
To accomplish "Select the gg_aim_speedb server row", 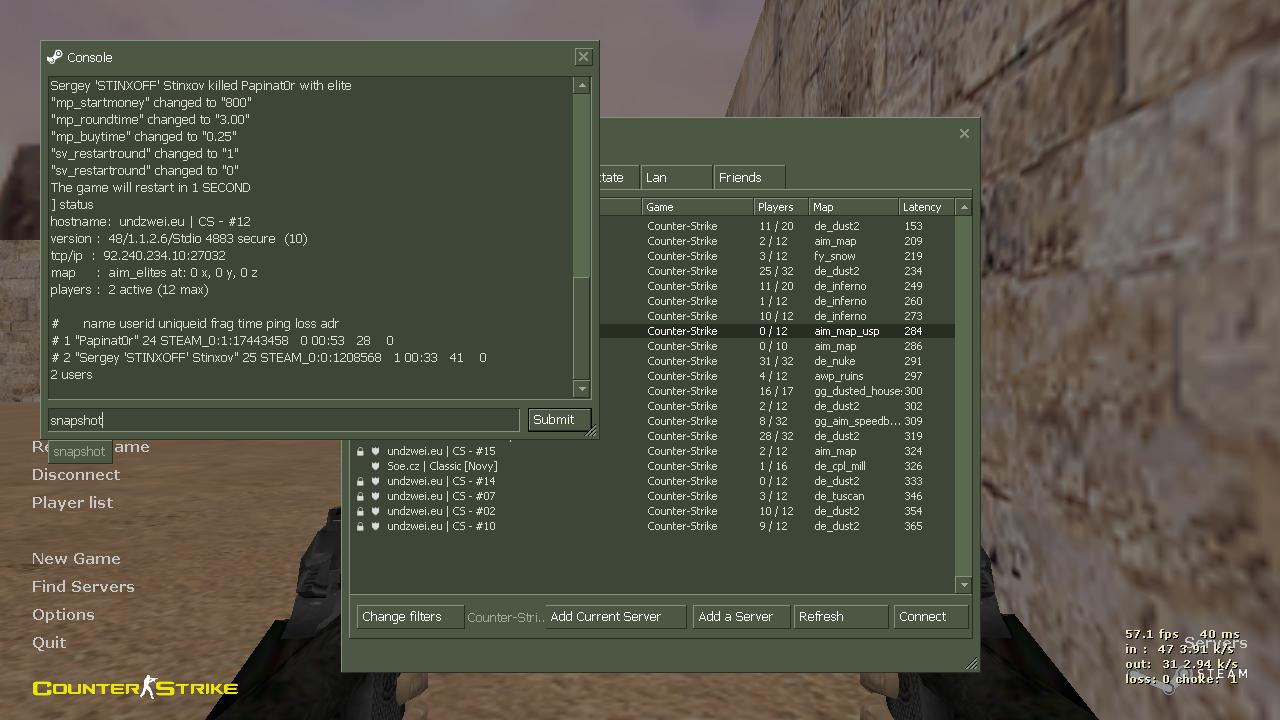I will pos(777,421).
